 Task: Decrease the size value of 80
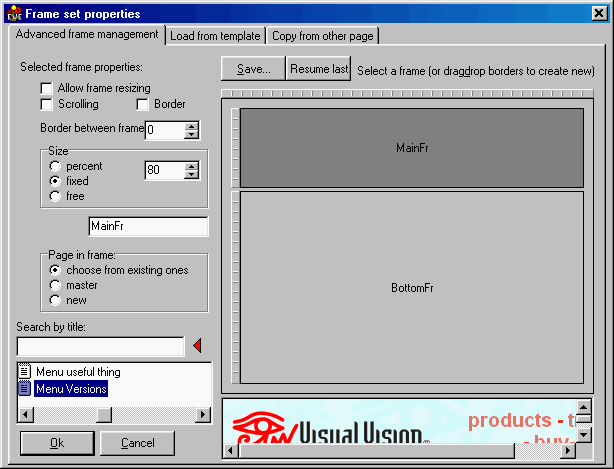[192, 175]
